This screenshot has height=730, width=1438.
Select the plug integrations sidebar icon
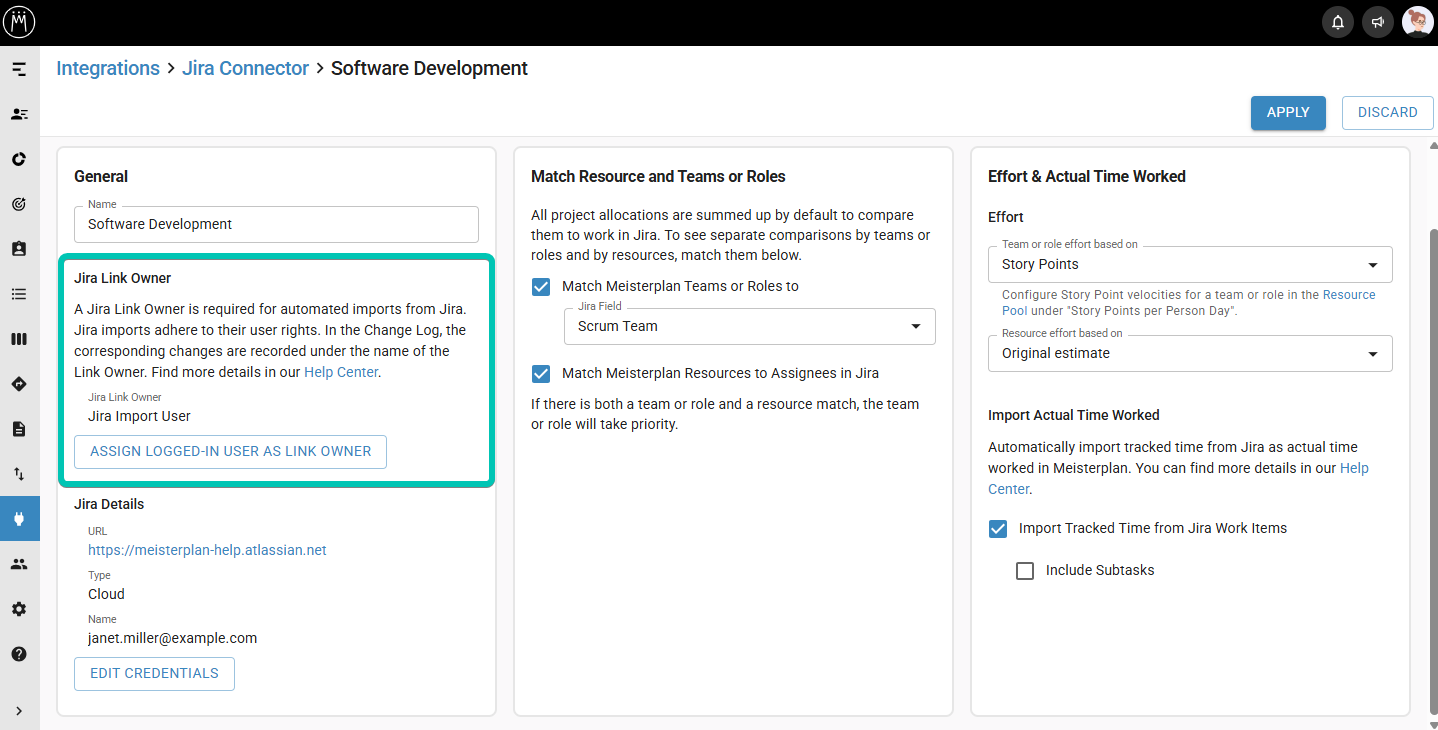coord(19,518)
